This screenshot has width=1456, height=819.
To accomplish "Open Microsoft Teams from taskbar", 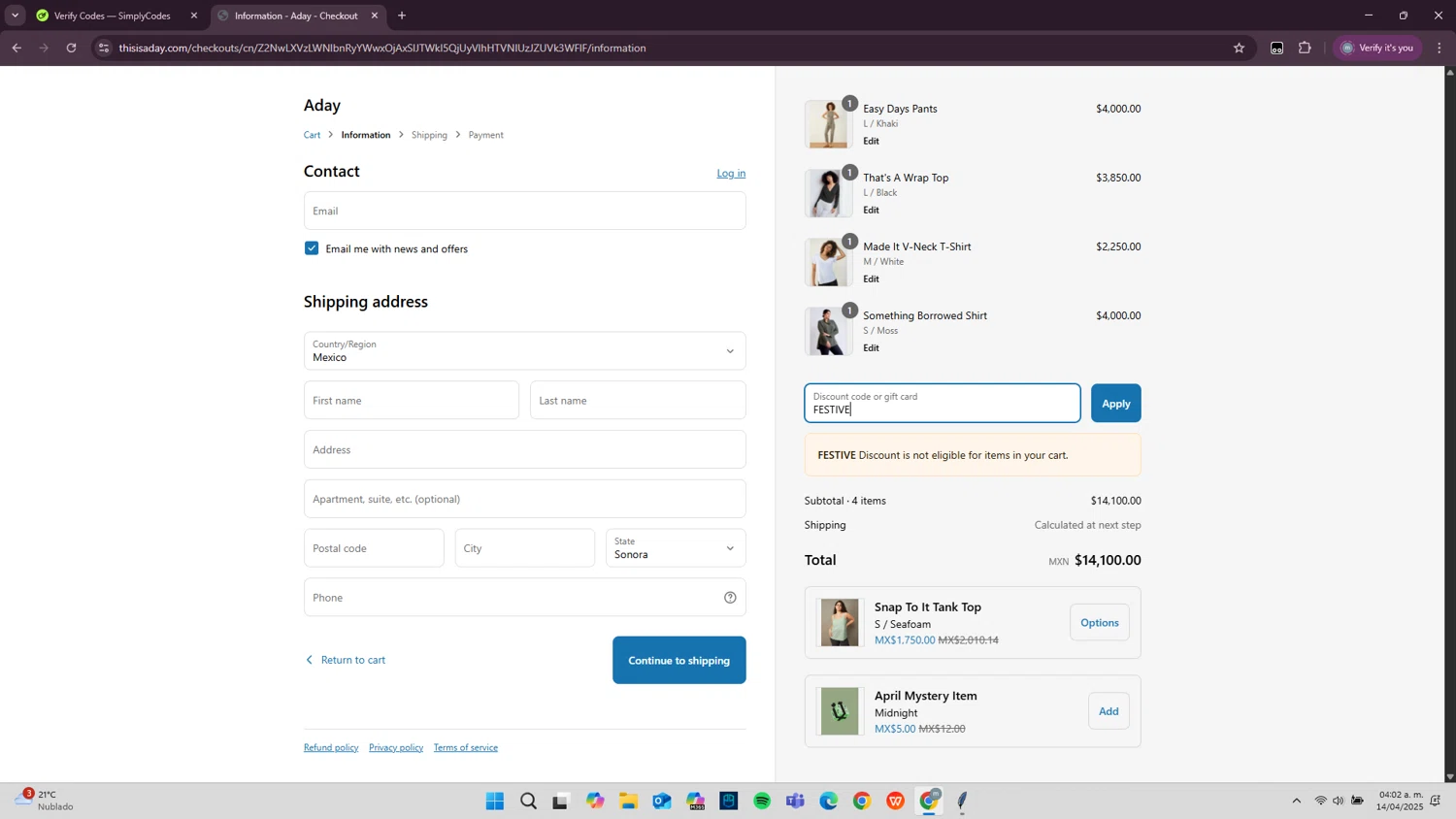I will [x=795, y=802].
